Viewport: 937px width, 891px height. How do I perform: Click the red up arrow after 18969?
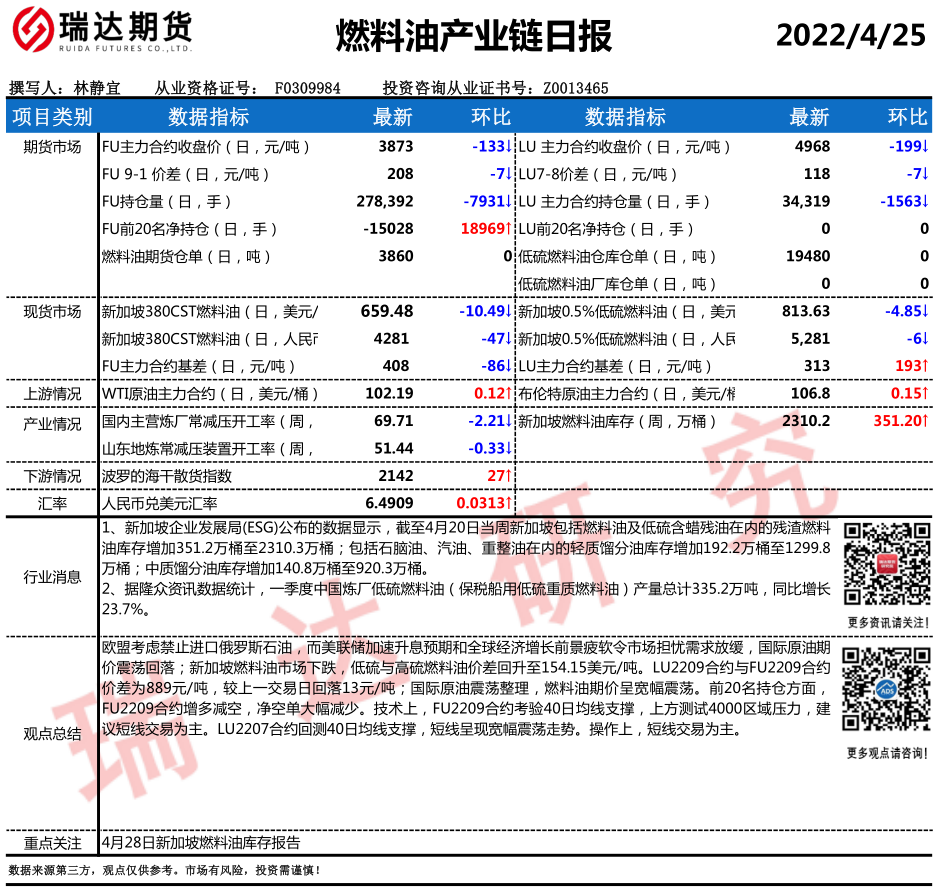pos(509,229)
